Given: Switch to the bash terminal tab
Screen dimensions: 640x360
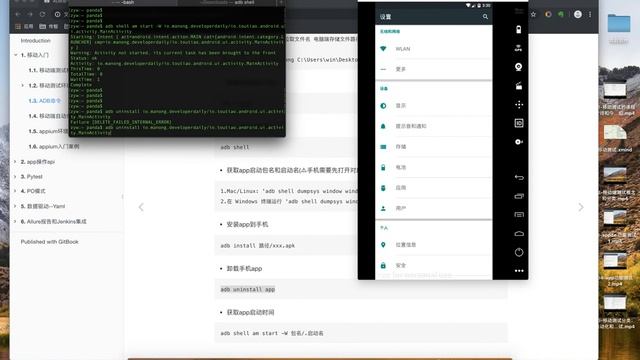Looking at the screenshot, I should click(124, 2).
